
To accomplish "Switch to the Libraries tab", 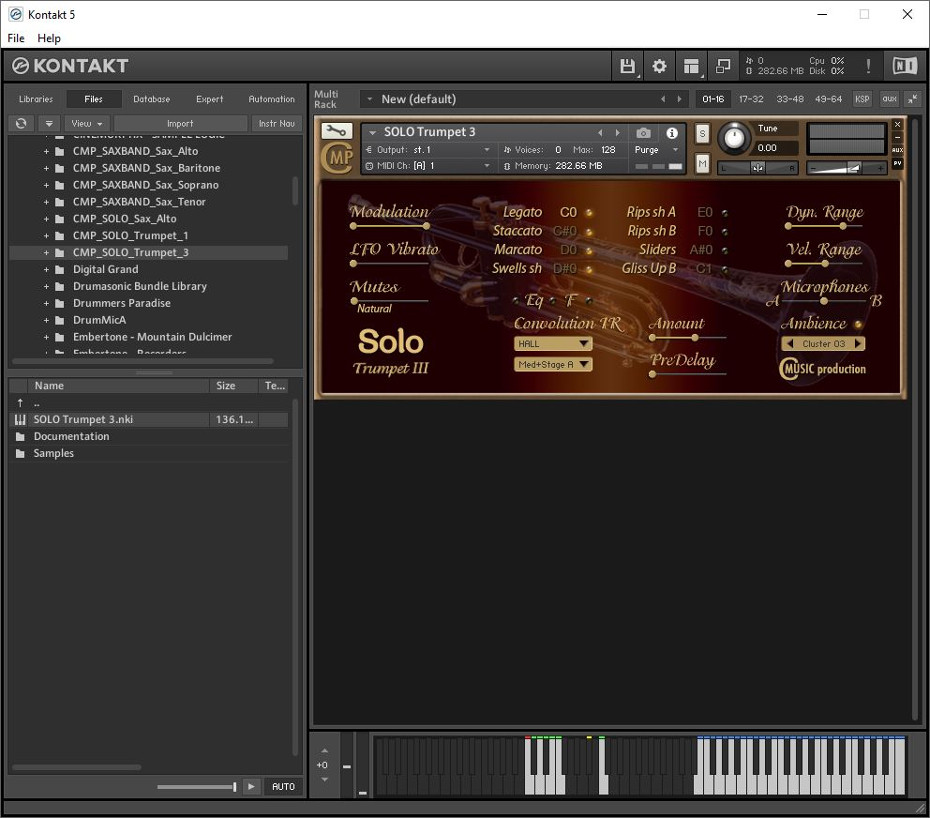I will coord(36,99).
